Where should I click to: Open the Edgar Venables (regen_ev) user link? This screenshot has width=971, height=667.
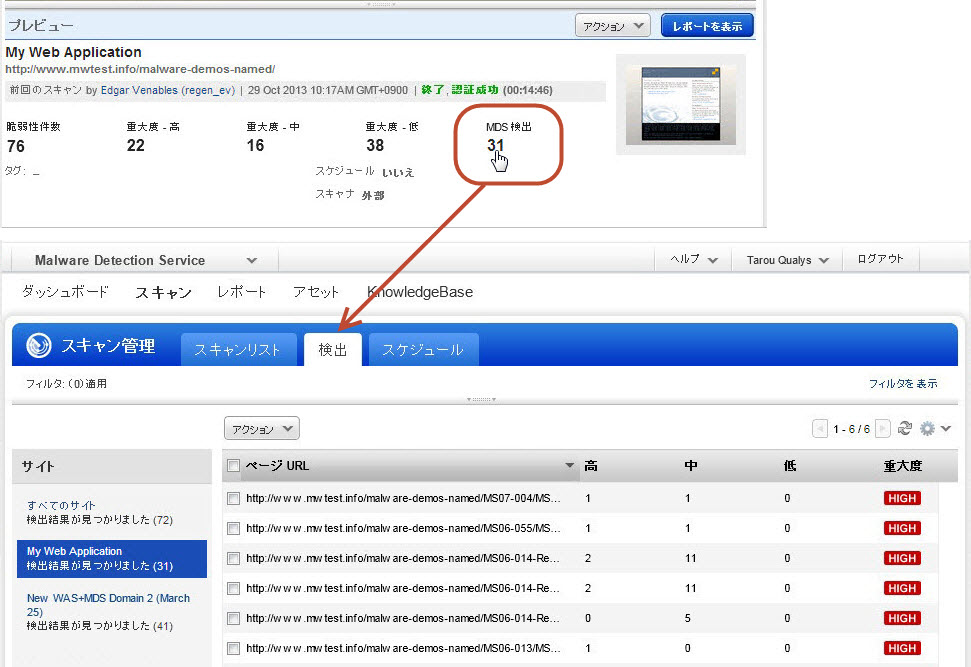point(167,89)
